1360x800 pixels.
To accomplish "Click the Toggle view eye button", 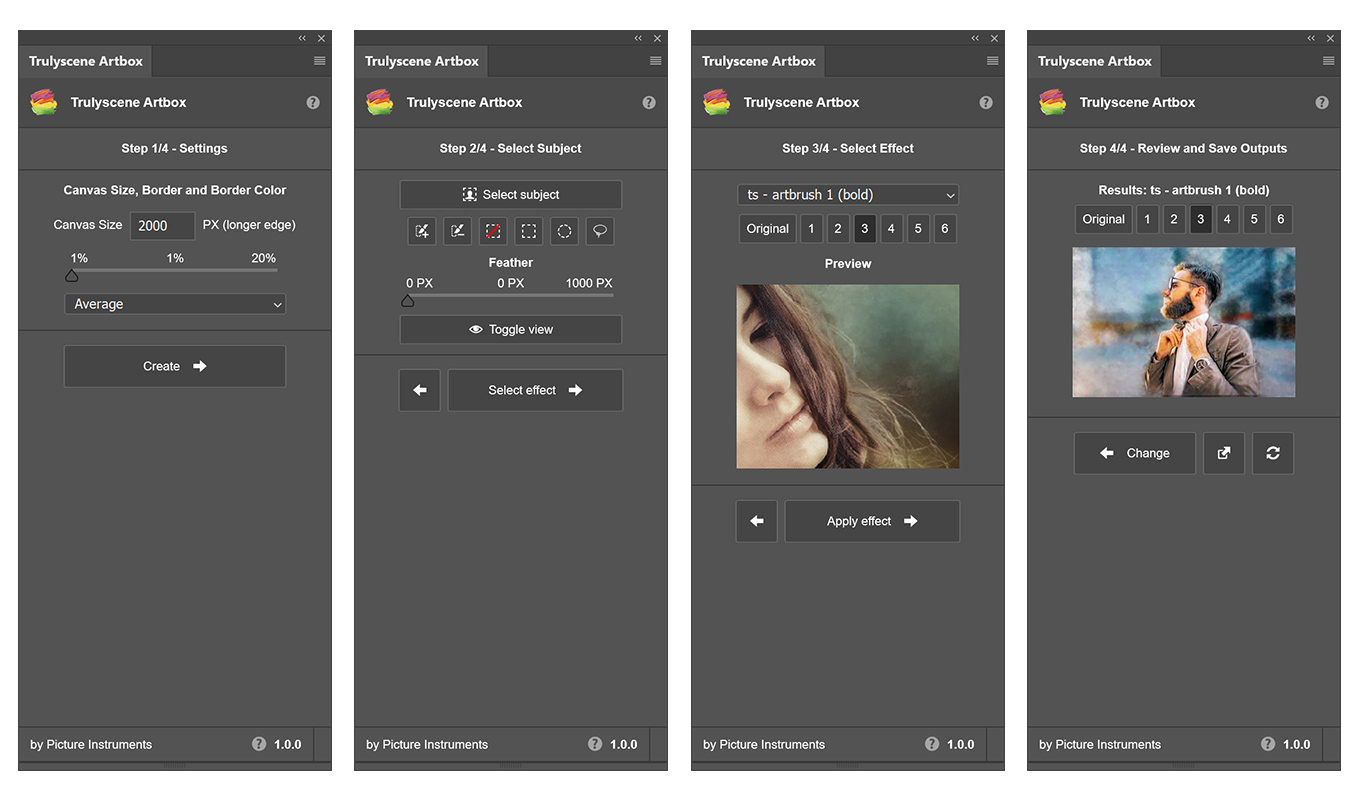I will tap(511, 329).
